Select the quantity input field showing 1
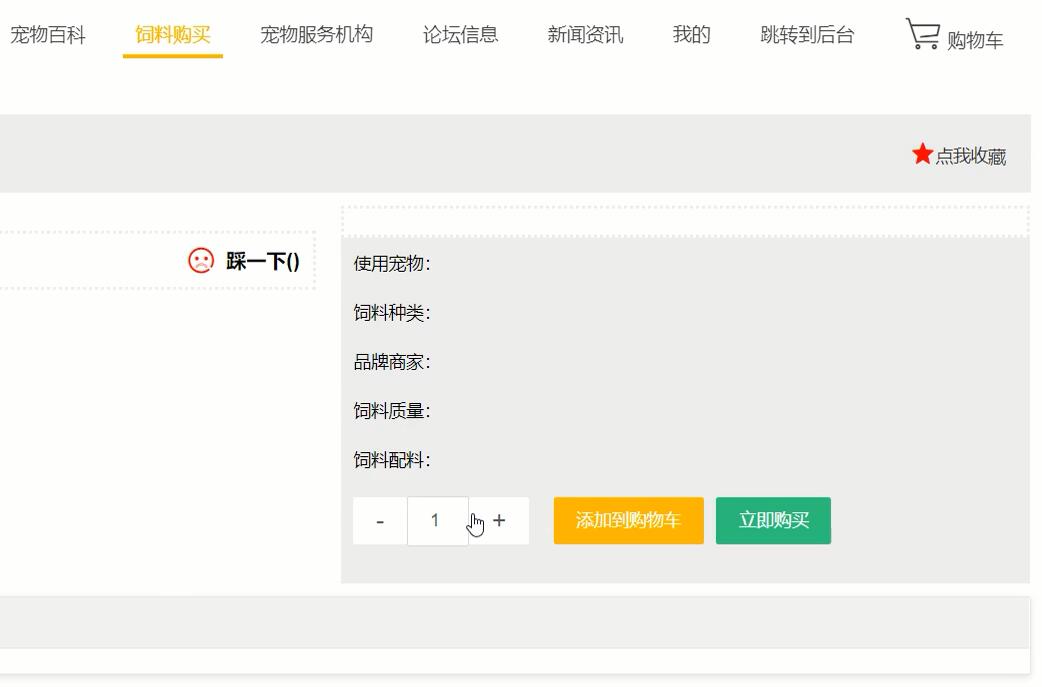The height and width of the screenshot is (687, 1042). 437,520
